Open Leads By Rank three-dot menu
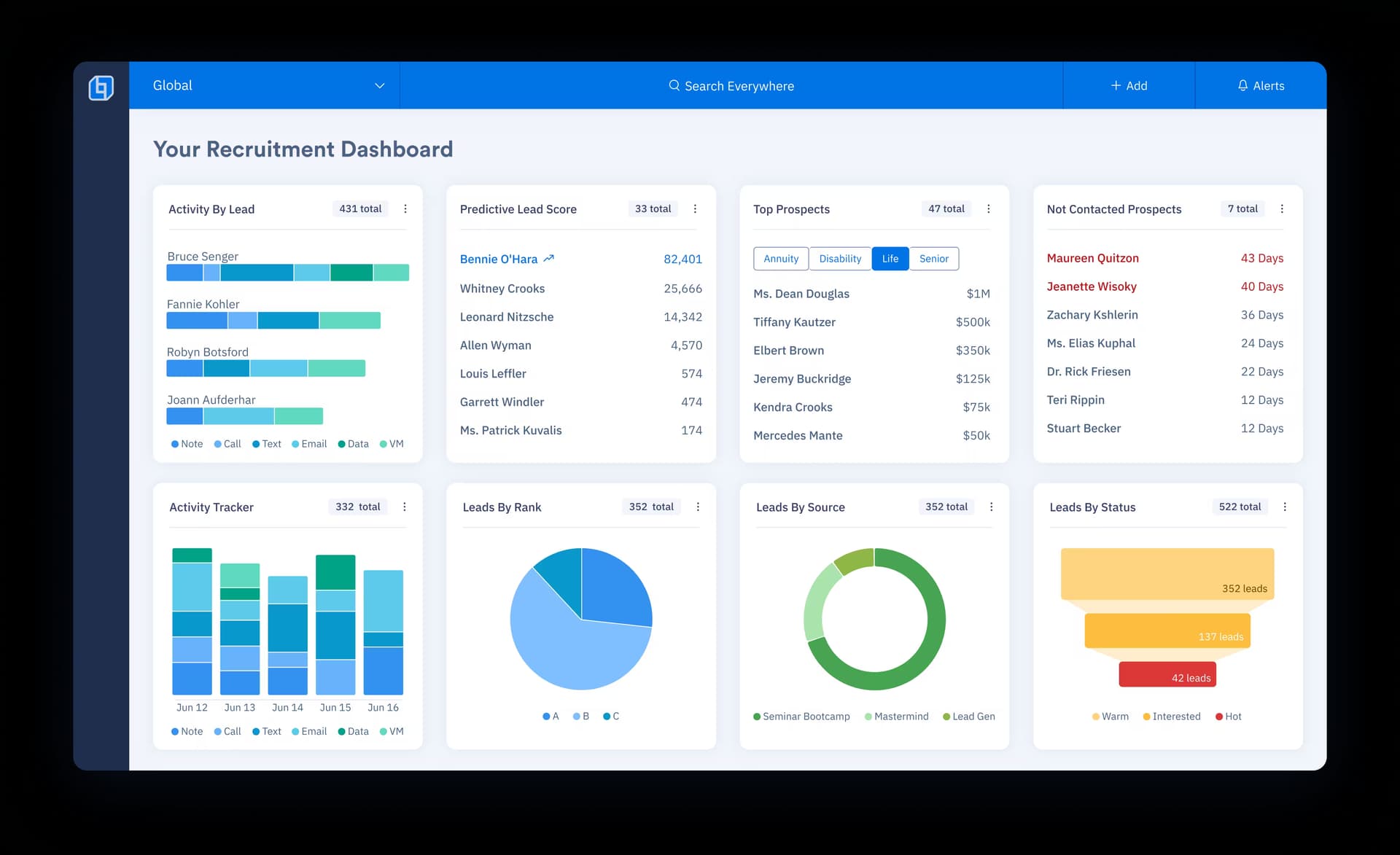Viewport: 1400px width, 855px height. tap(698, 507)
